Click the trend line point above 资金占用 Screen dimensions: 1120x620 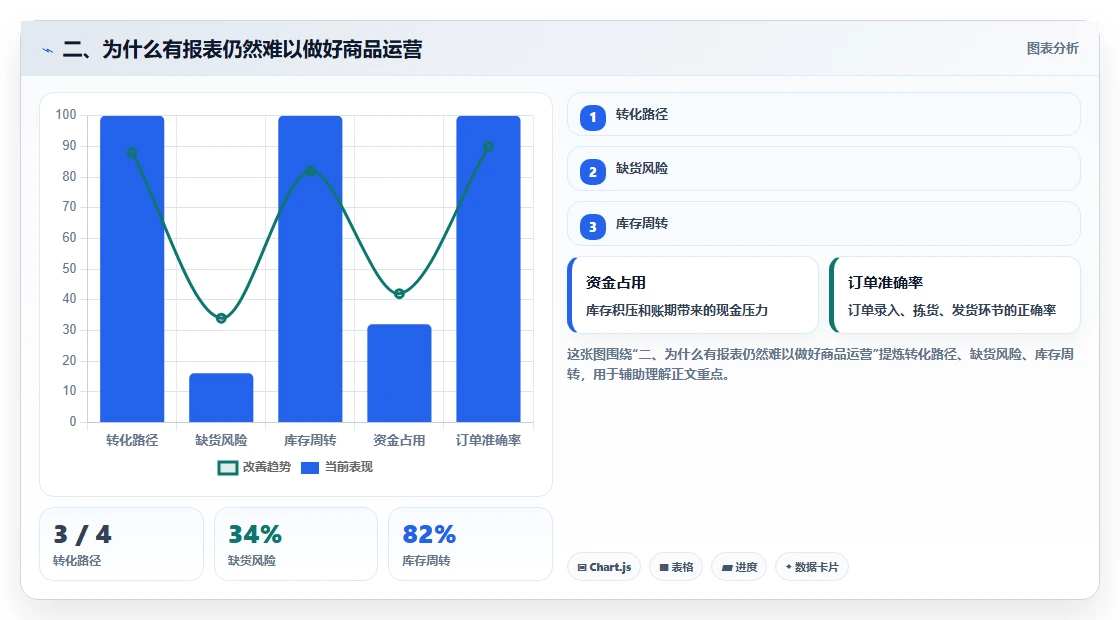coord(399,294)
